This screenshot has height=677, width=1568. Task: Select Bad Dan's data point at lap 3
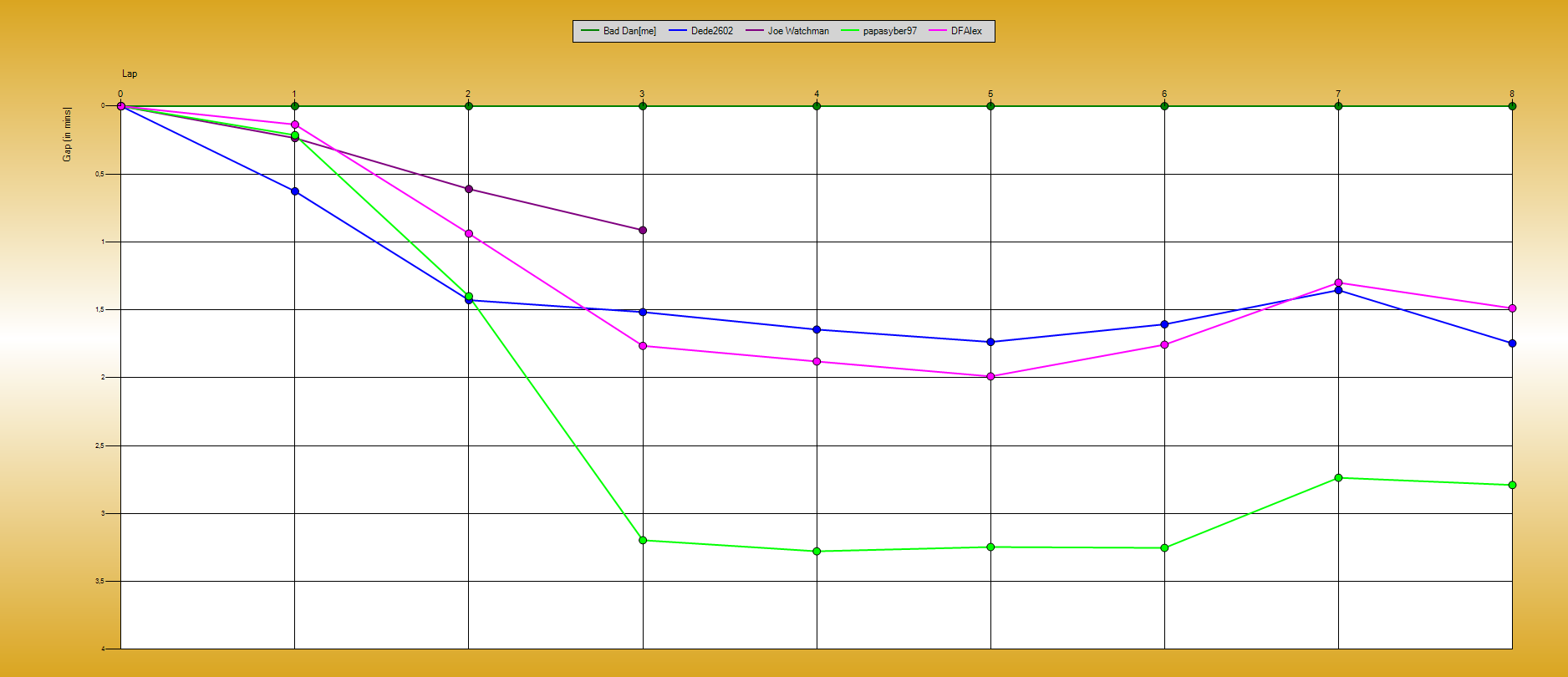coord(643,106)
